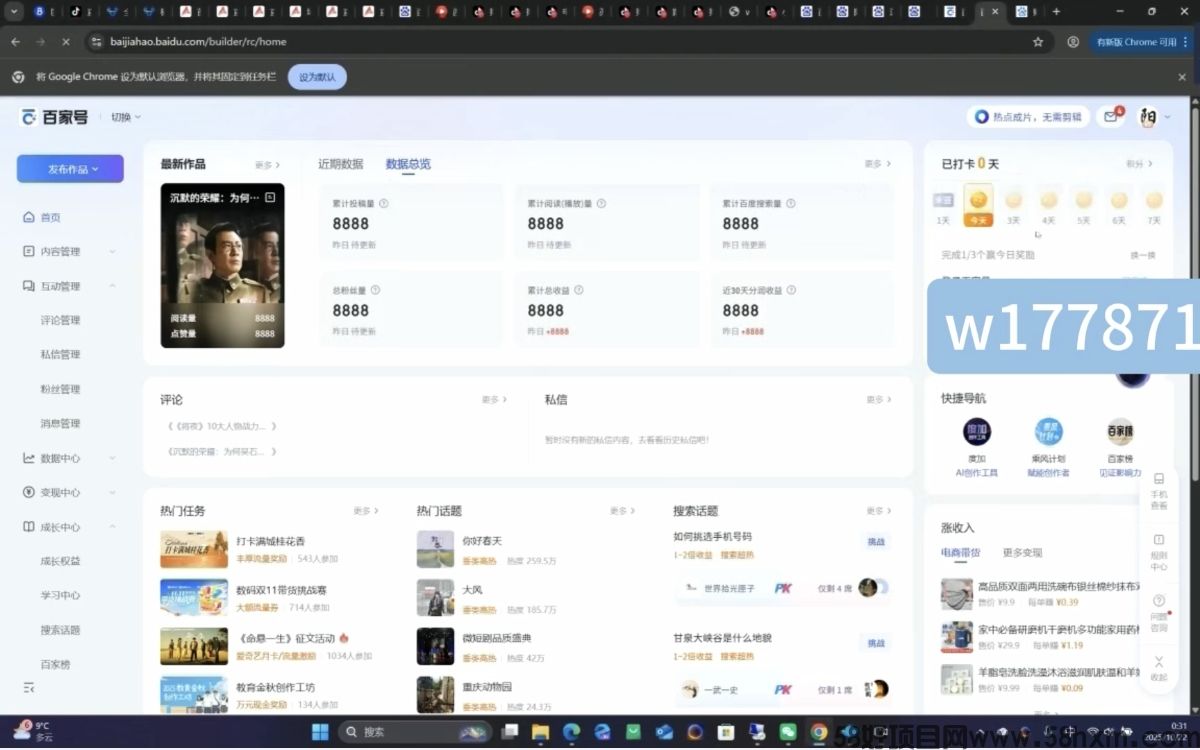Click the Windows taskbar search box
Screen dimensions: 1200x750
[410, 732]
